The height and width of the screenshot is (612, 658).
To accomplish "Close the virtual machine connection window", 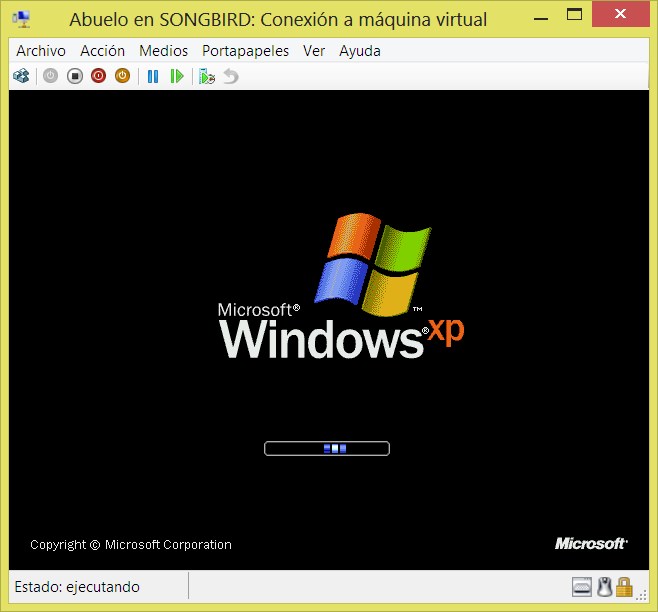I will point(620,14).
